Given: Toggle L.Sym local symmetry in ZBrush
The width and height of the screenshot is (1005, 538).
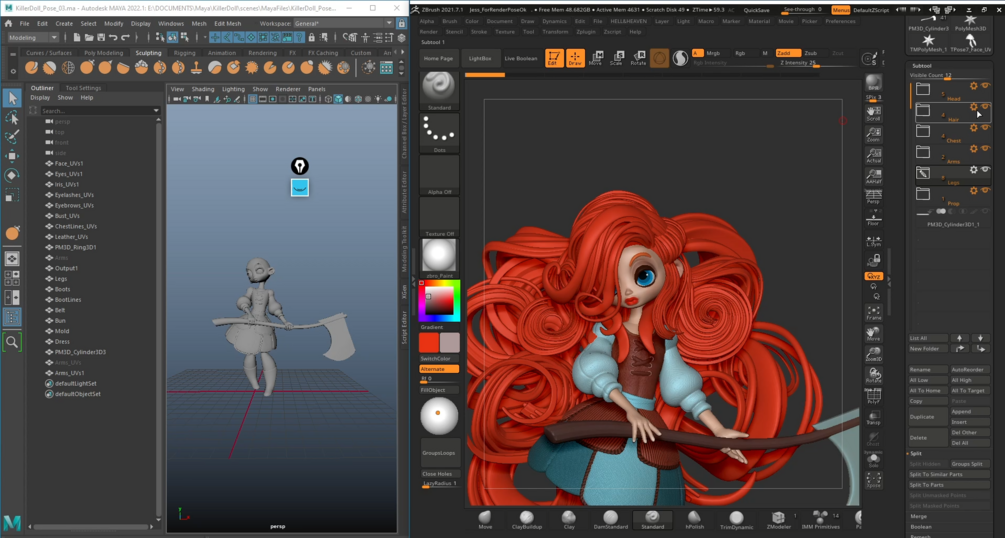Looking at the screenshot, I should [x=873, y=241].
